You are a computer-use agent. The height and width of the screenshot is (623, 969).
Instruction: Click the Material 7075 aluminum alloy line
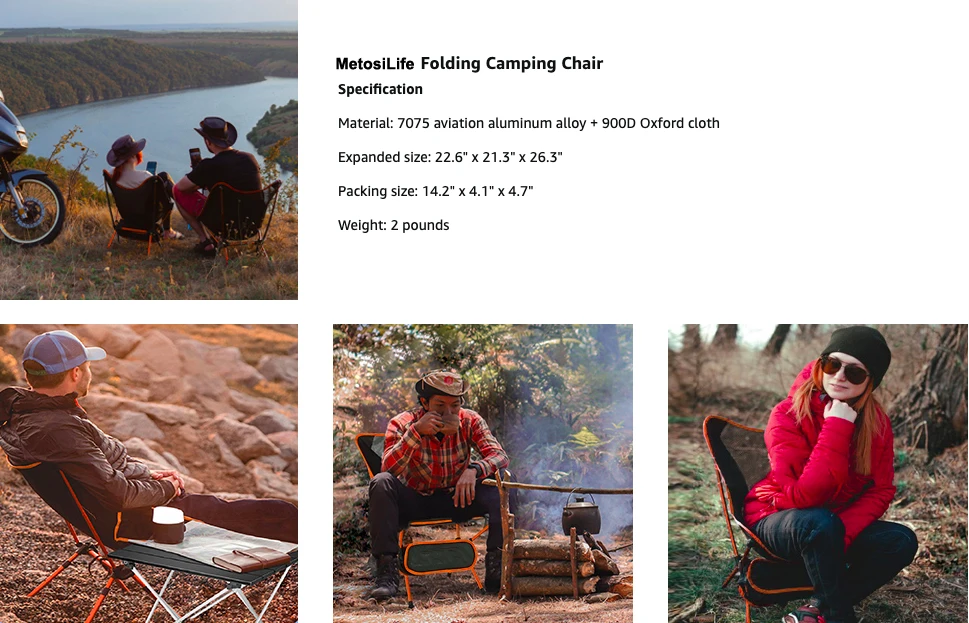pos(528,123)
